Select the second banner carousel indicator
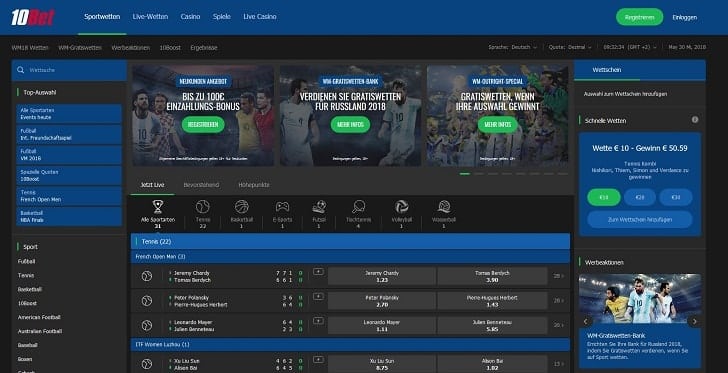728x373 pixels. 479,174
